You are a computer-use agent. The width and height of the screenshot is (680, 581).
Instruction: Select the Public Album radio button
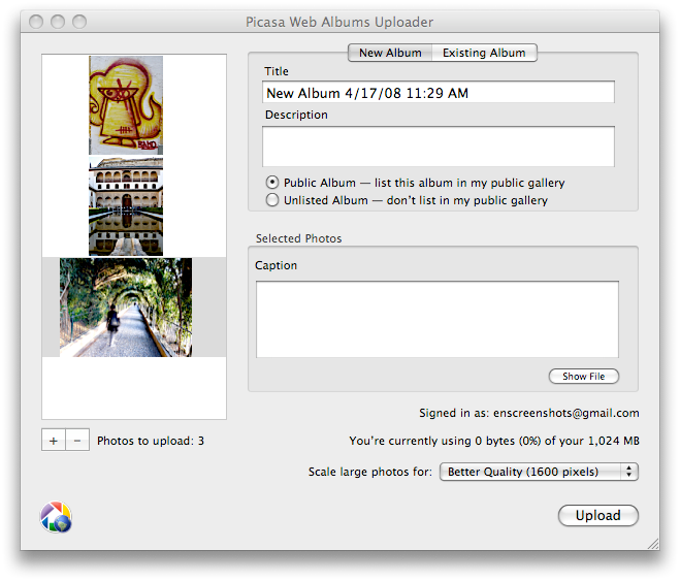pyautogui.click(x=272, y=182)
